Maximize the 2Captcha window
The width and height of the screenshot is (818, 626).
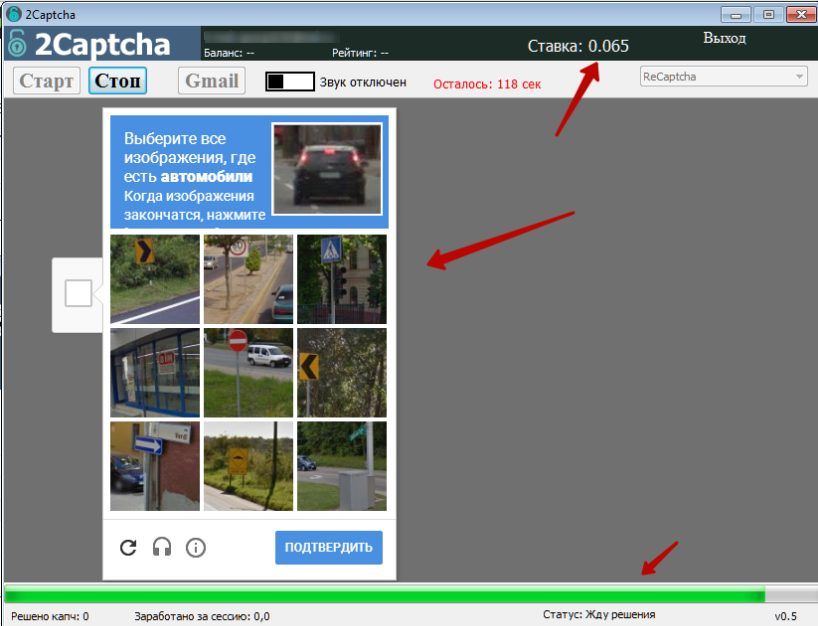pyautogui.click(x=768, y=14)
